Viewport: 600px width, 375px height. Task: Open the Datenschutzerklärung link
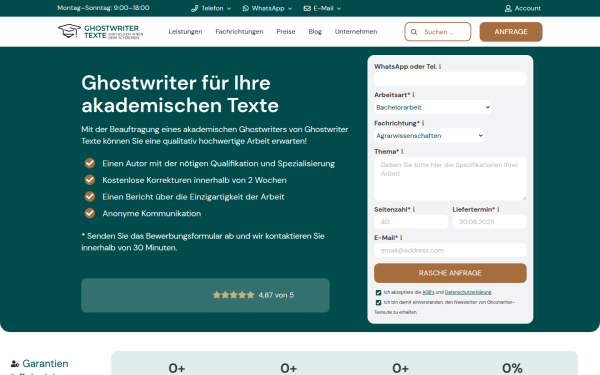click(468, 292)
